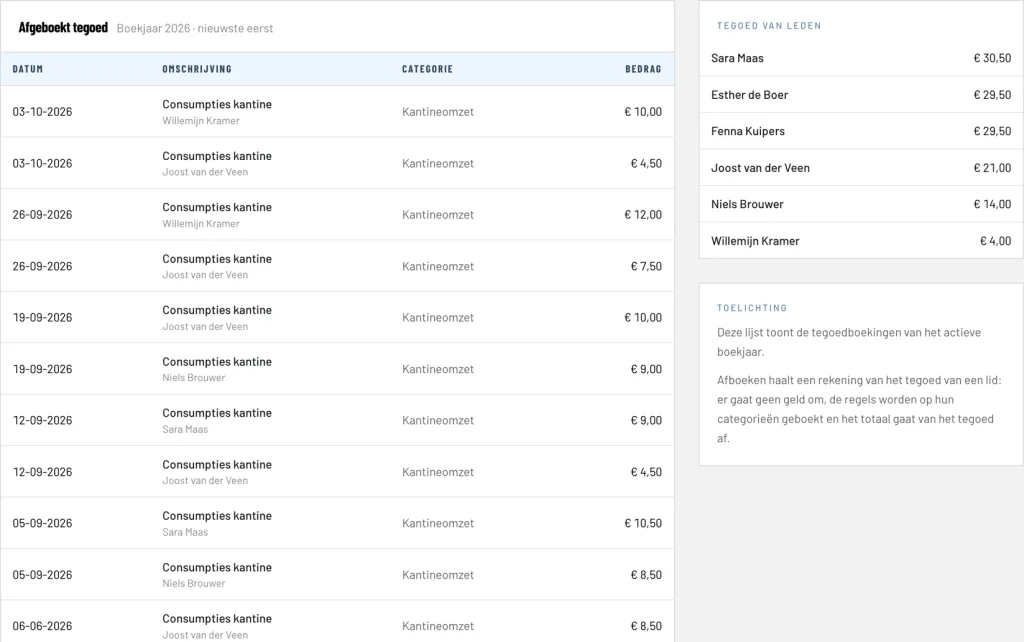This screenshot has height=642, width=1024.
Task: Click the Datum column header
Action: point(27,69)
